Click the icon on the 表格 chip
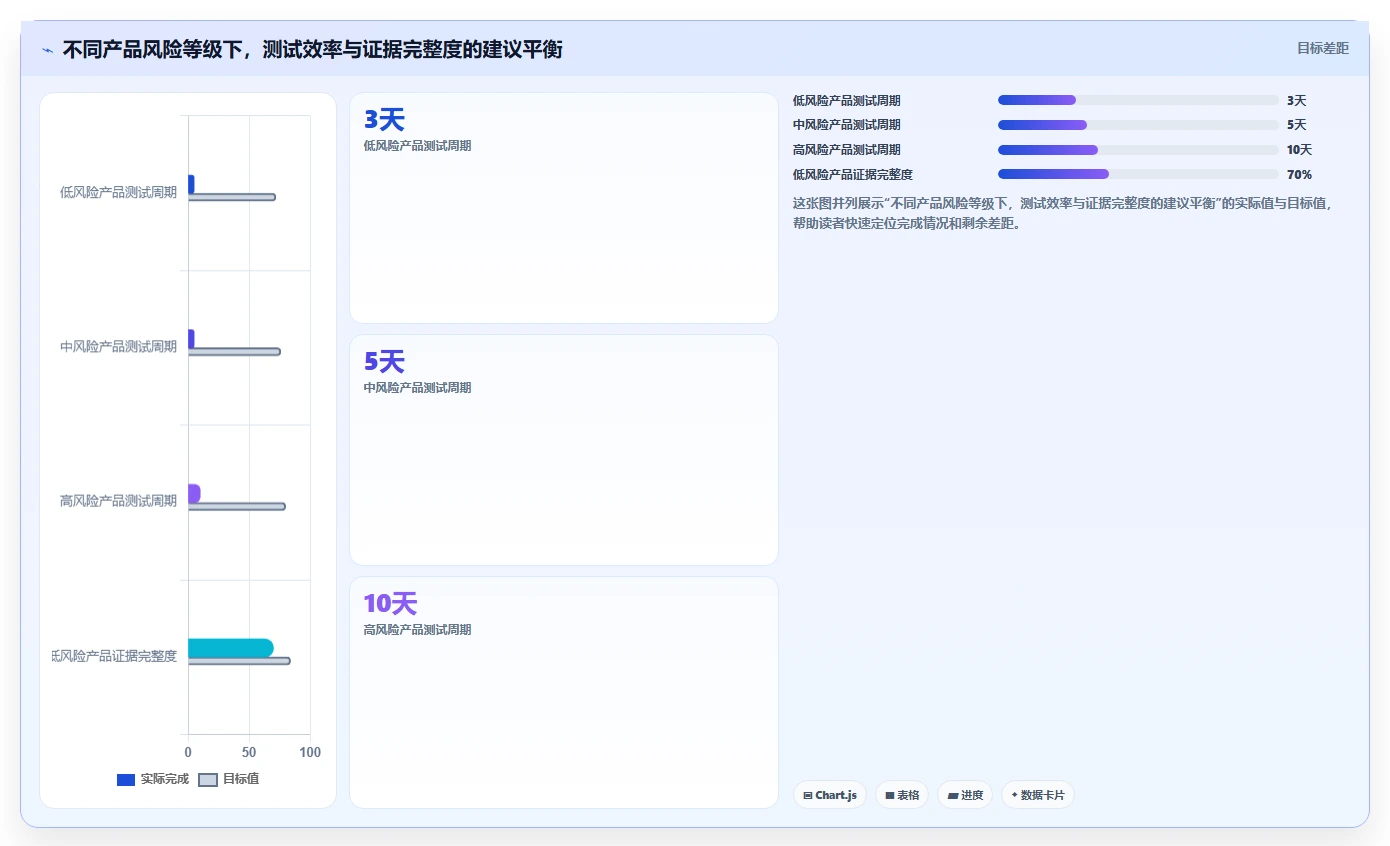Viewport: 1390px width, 846px height. [890, 796]
